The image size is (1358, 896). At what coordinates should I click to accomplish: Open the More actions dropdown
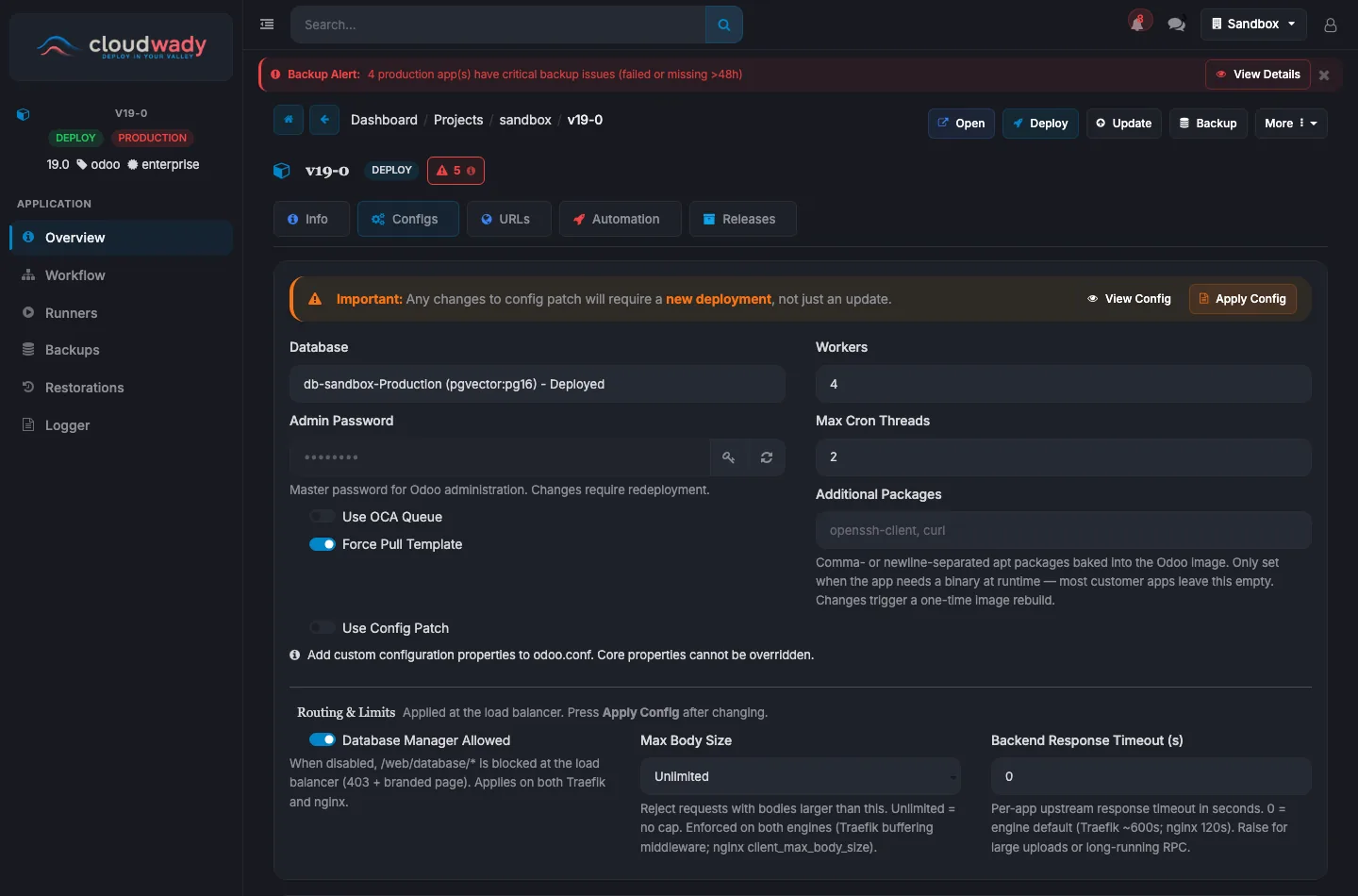[x=1290, y=124]
